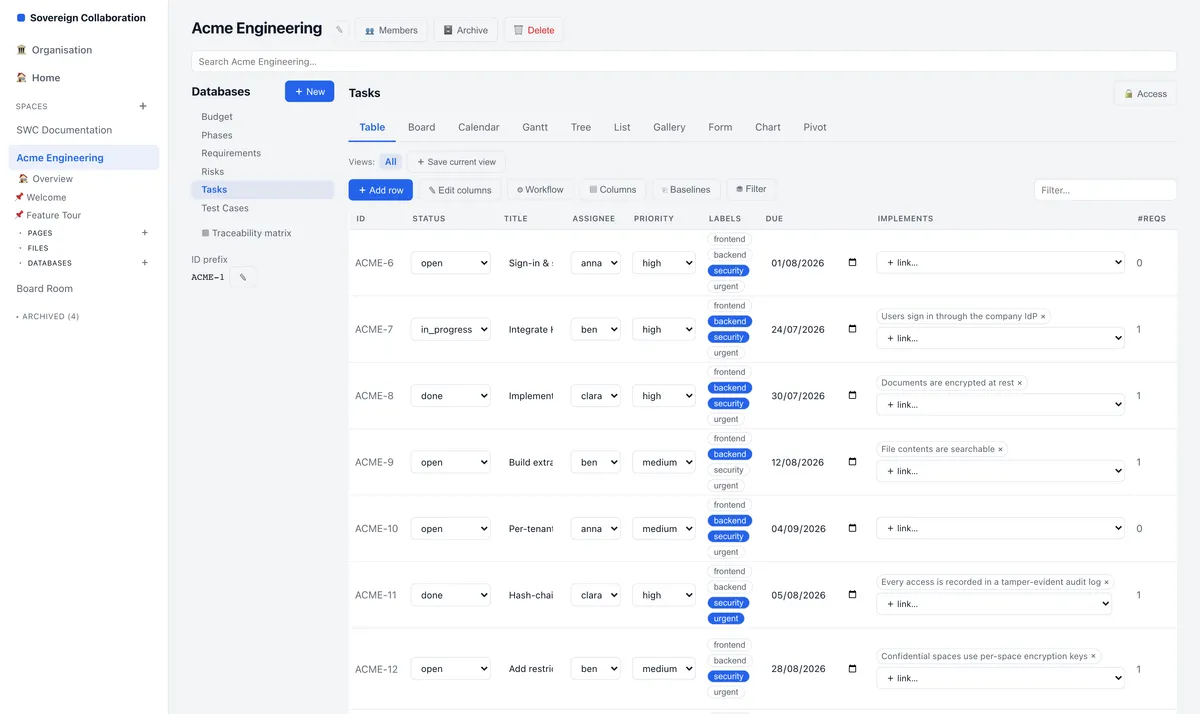Toggle the security label on ACME-10

729,536
